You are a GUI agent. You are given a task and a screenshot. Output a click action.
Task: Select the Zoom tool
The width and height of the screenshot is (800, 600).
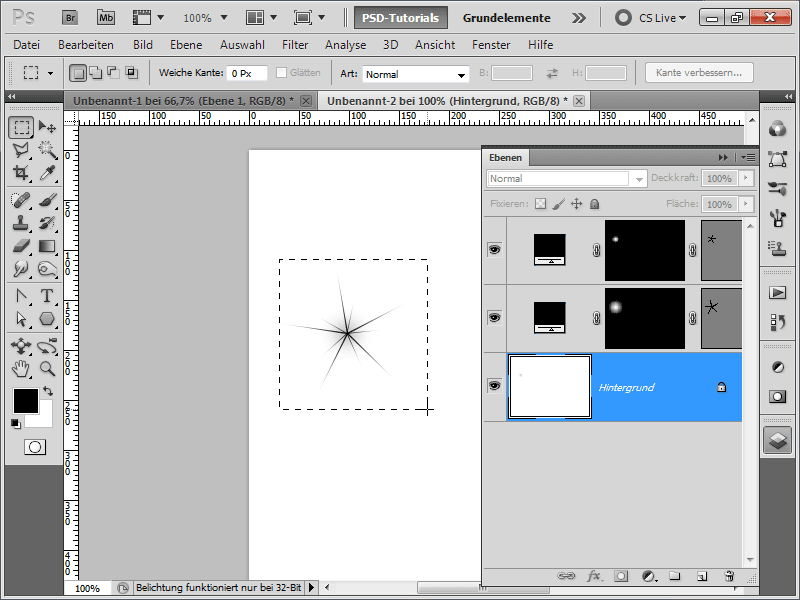pos(47,368)
